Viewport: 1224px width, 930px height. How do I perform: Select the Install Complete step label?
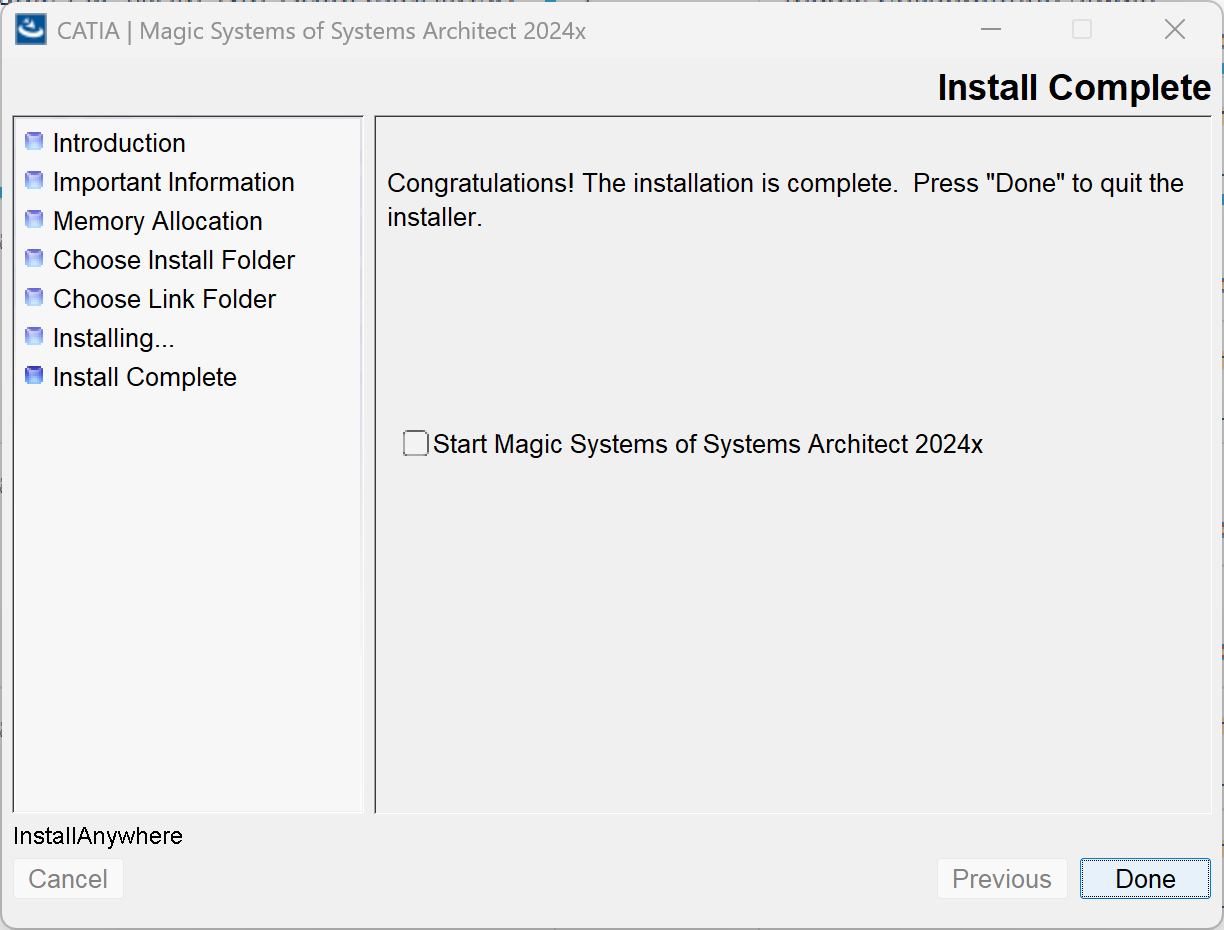[145, 377]
